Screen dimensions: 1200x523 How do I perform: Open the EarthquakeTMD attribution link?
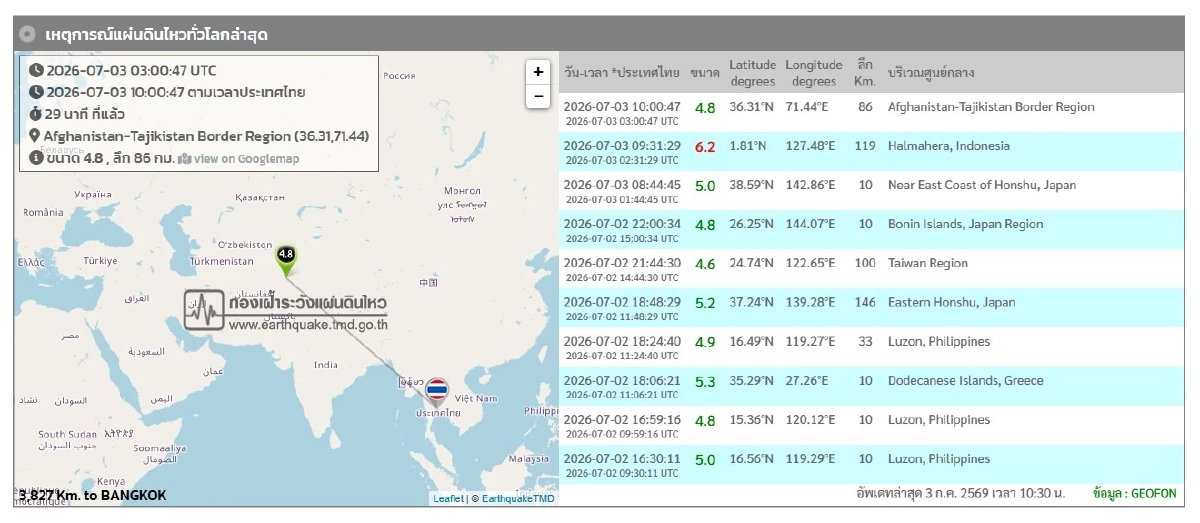pos(518,498)
